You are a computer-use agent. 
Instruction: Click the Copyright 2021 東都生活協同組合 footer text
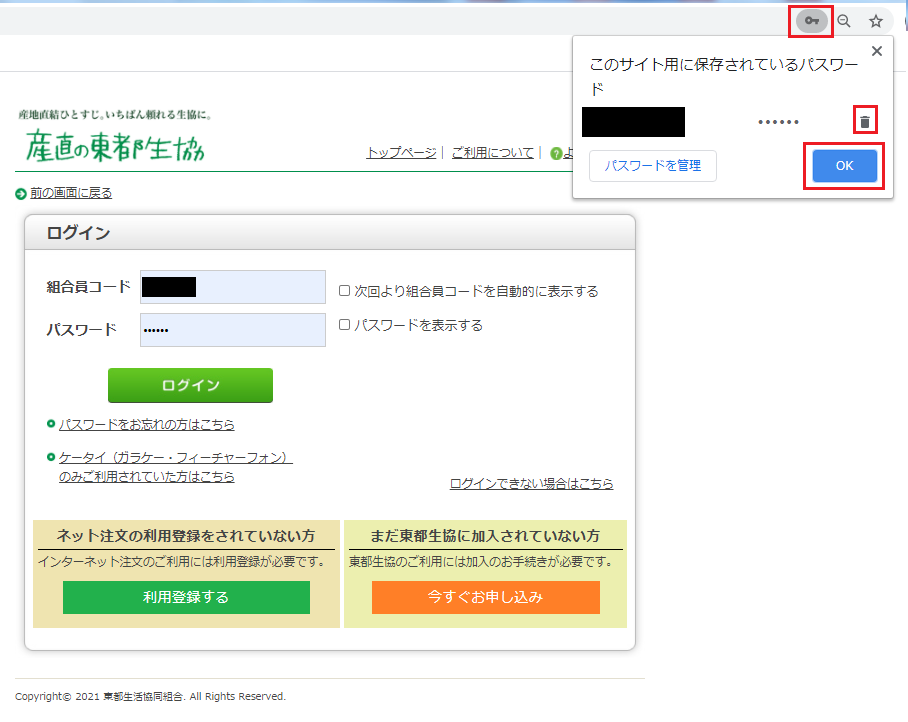point(151,696)
